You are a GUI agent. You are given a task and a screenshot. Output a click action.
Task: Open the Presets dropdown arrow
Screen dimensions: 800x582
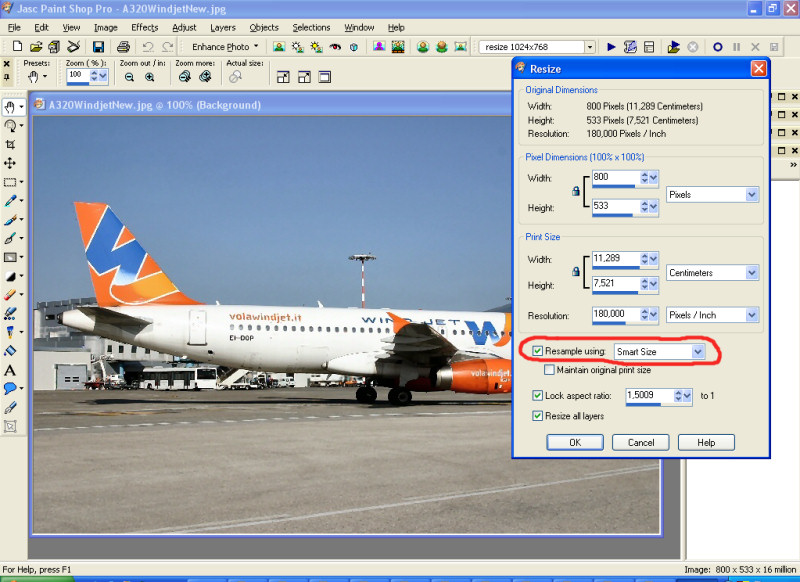[x=45, y=77]
